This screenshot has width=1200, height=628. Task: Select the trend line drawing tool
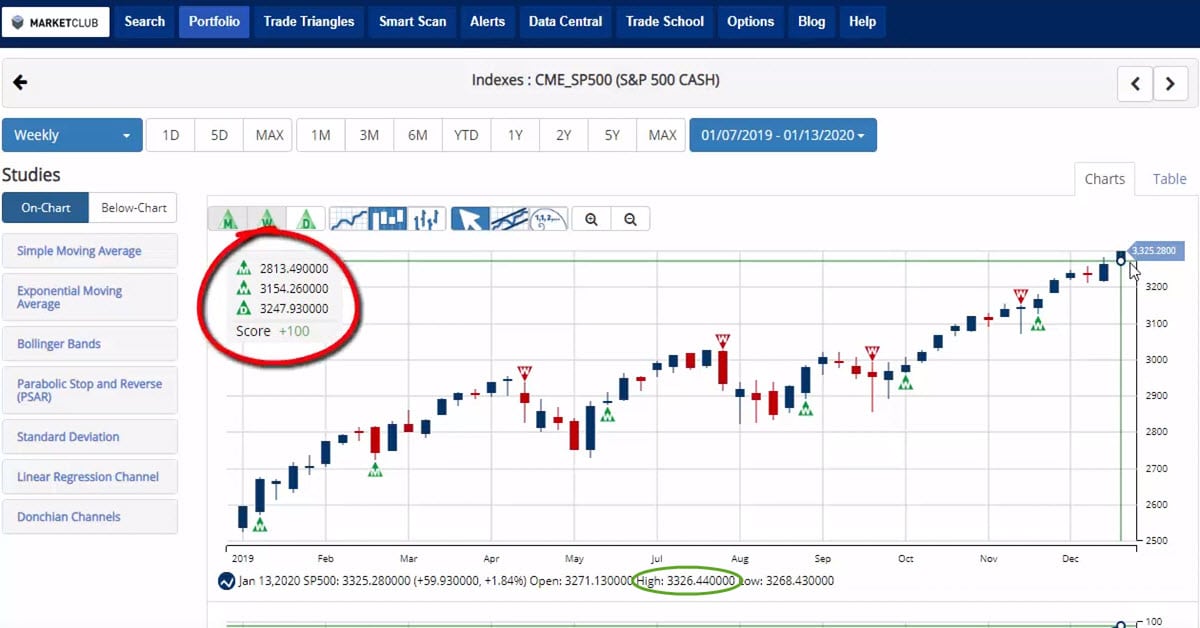(x=509, y=218)
